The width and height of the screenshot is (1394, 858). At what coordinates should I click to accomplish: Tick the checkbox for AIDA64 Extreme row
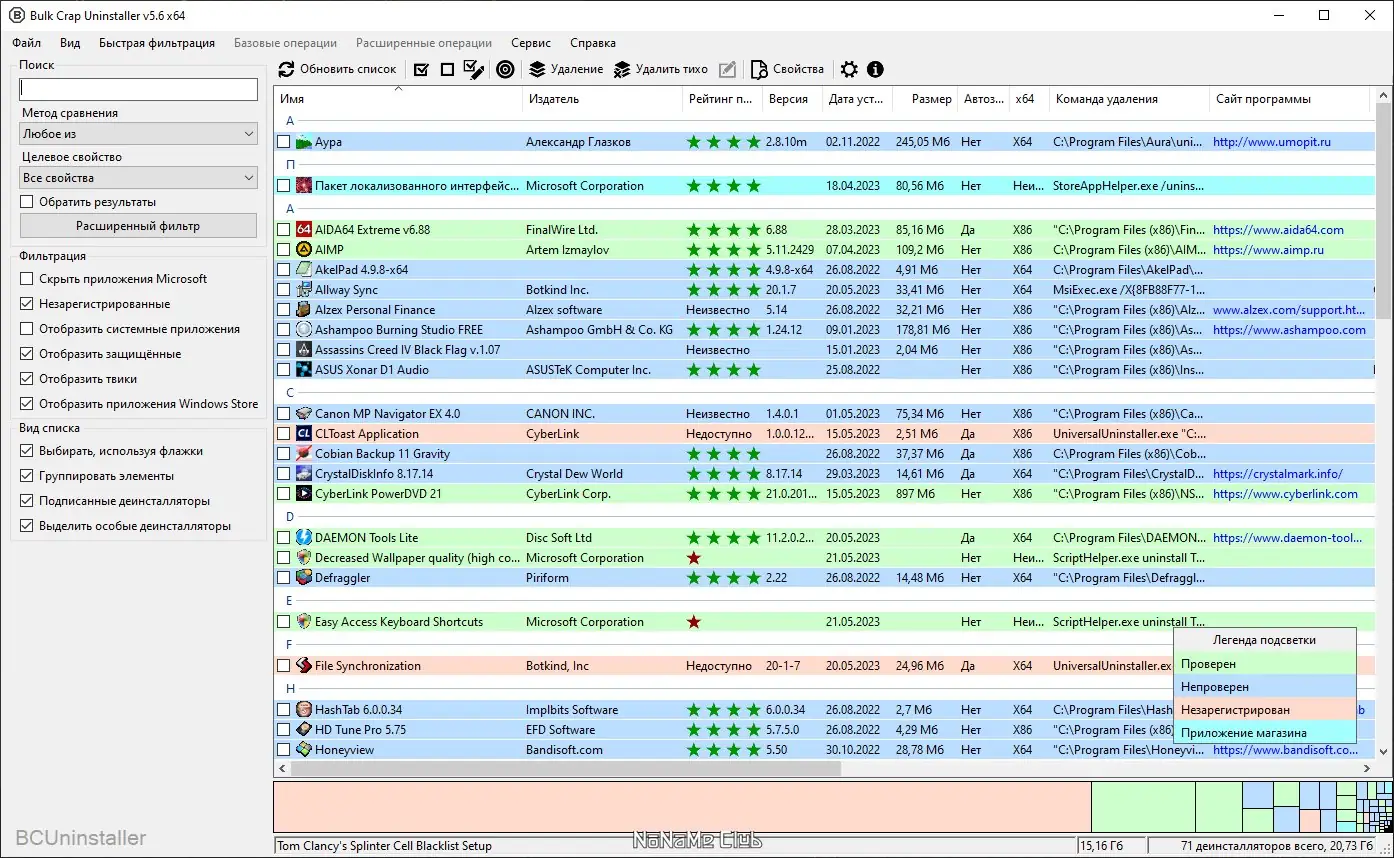click(284, 230)
